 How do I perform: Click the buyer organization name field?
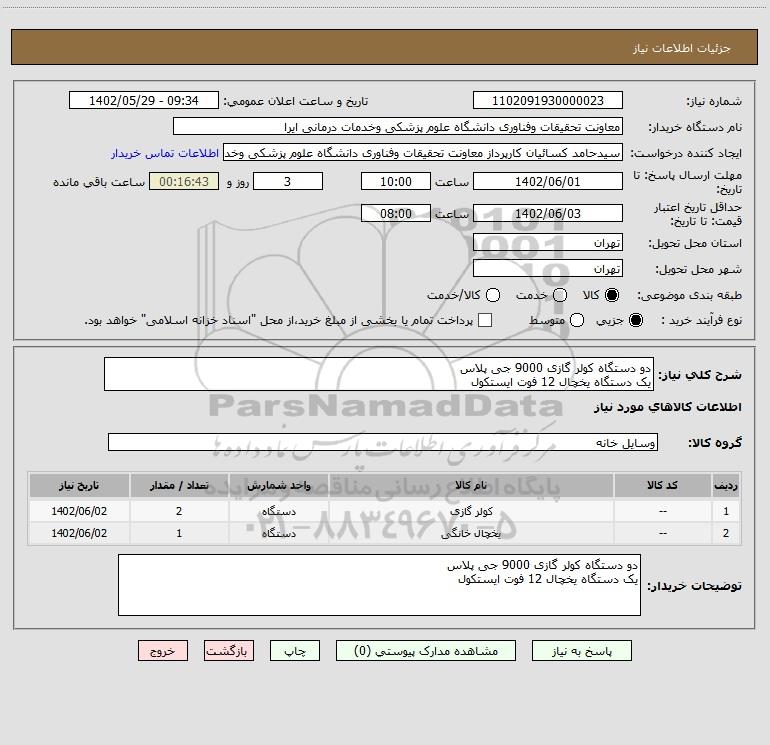(x=398, y=127)
